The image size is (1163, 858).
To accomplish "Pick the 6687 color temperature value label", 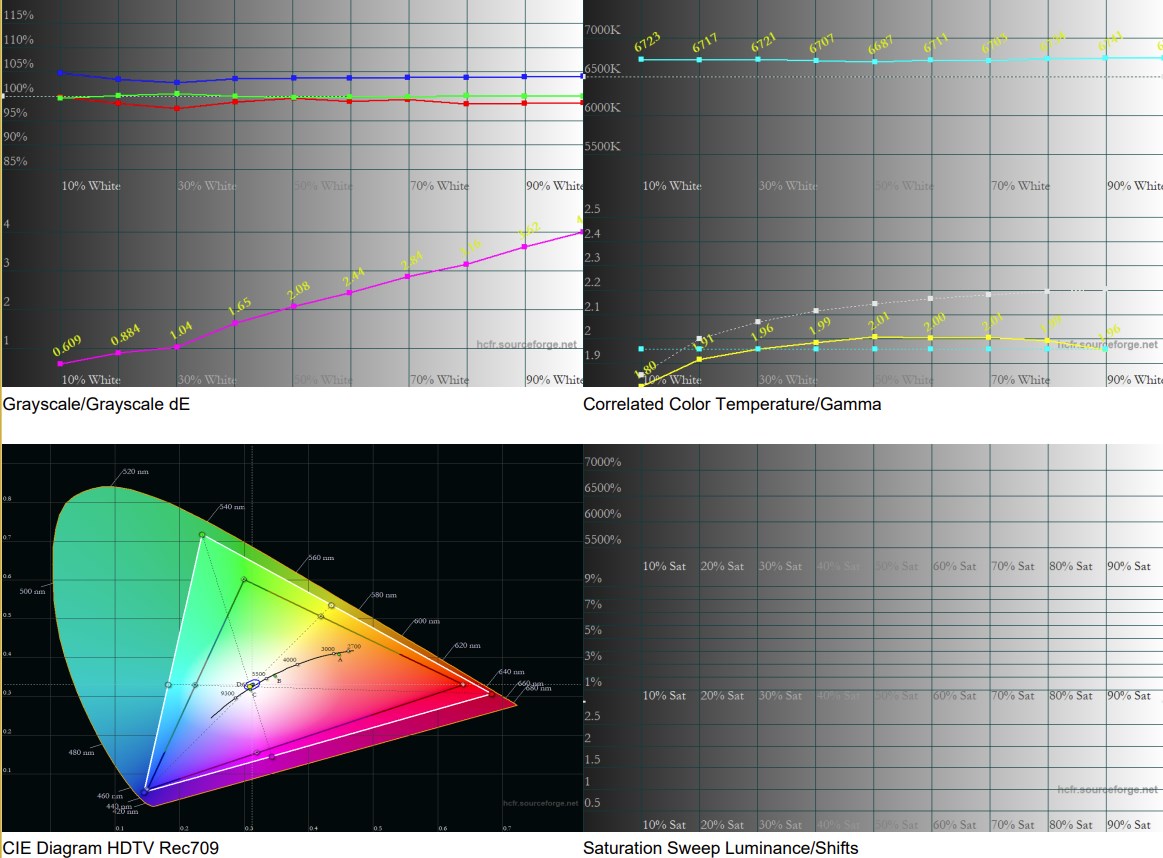I will click(x=880, y=45).
